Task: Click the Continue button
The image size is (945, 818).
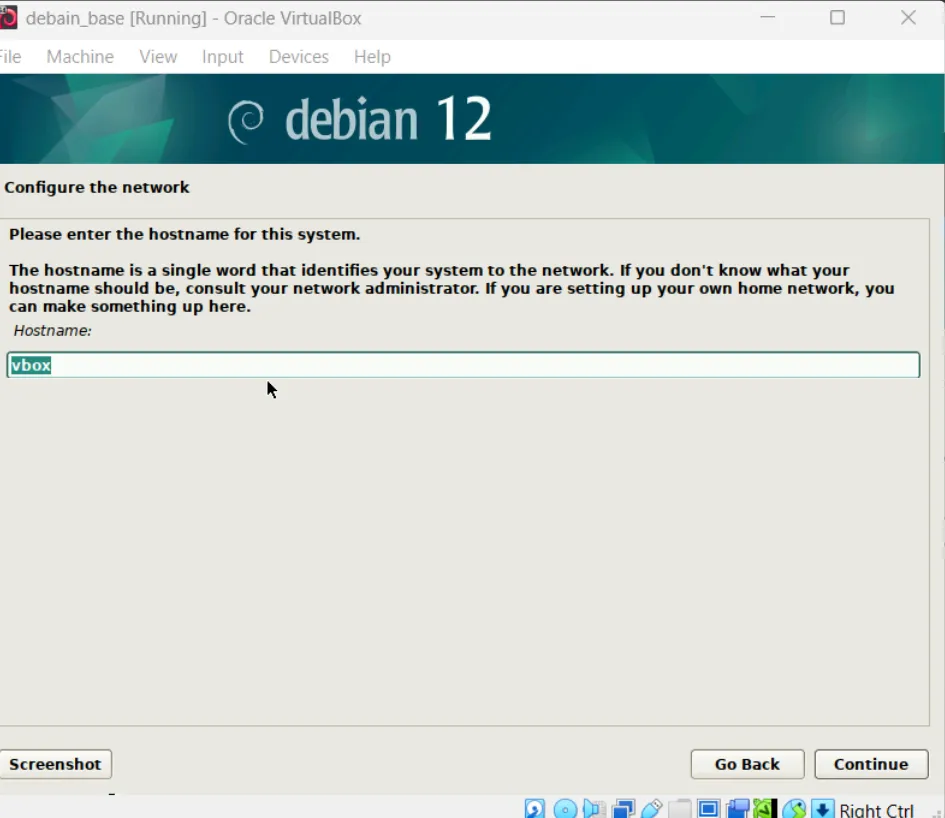Action: coord(871,764)
